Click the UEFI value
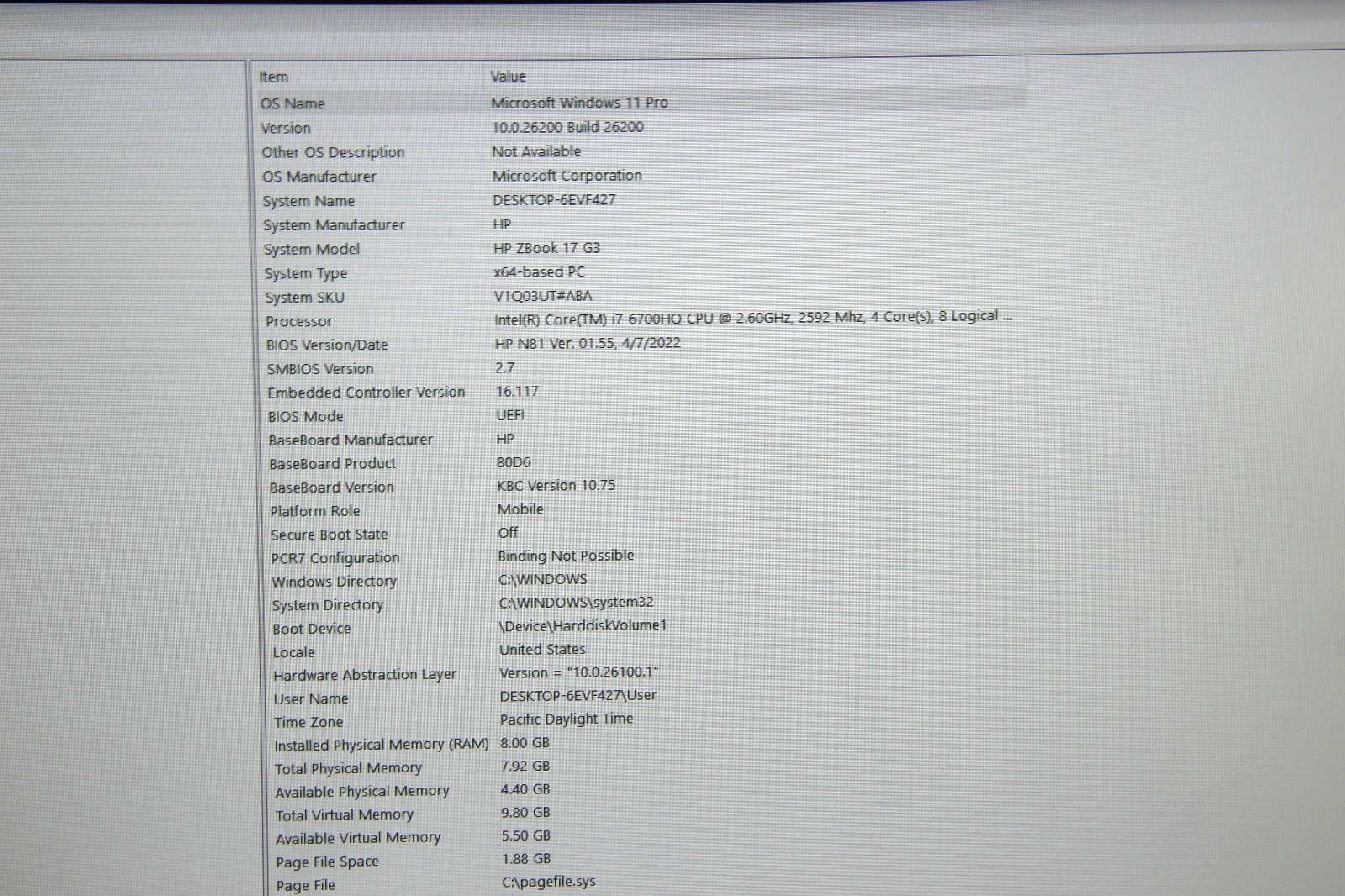Viewport: 1345px width, 896px height. (x=510, y=415)
